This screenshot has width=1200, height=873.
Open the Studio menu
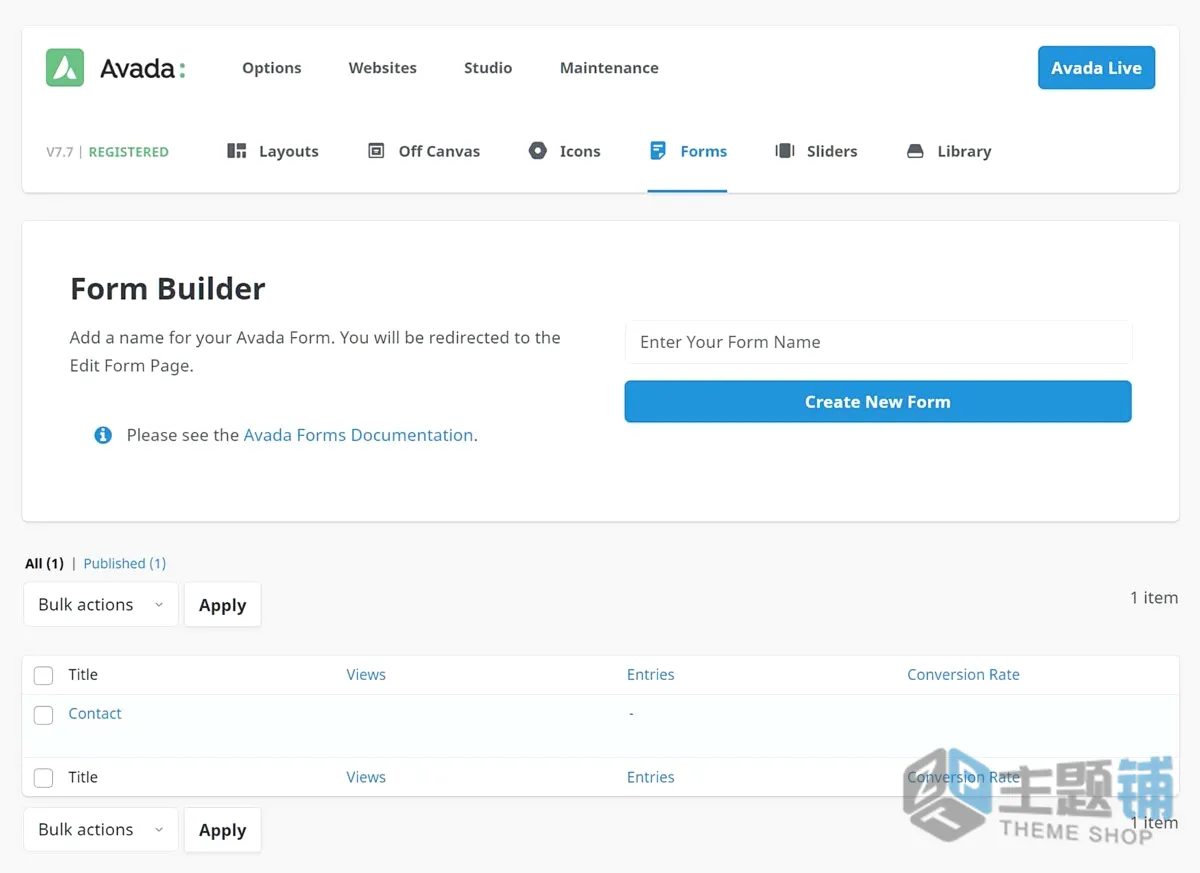(x=488, y=68)
